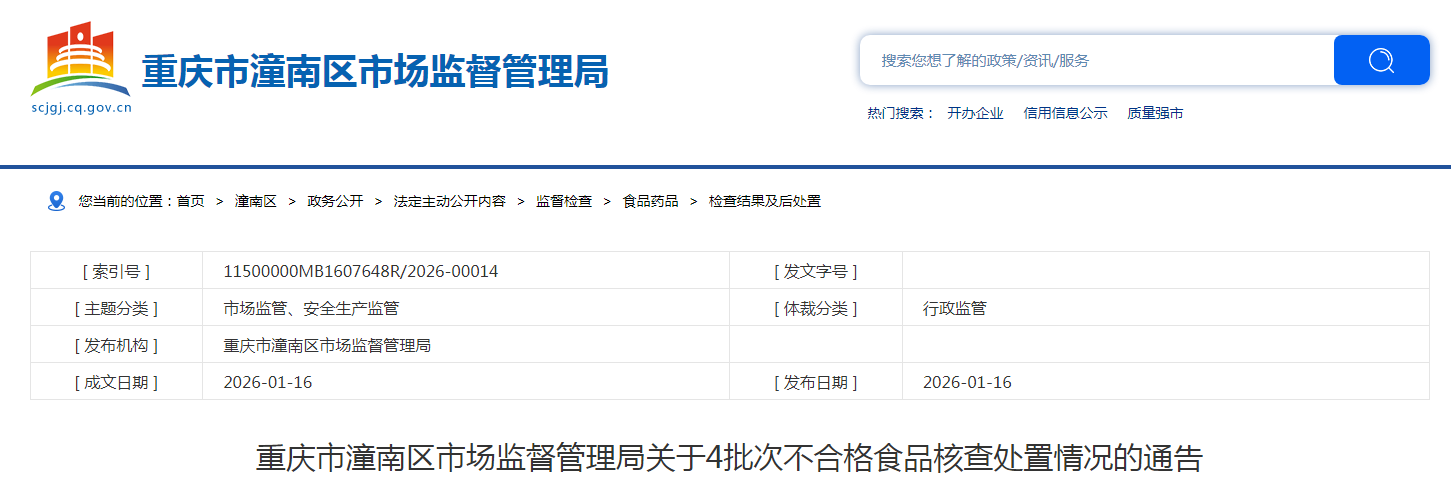Go to 首页 in the breadcrumb
The image size is (1451, 494).
(191, 201)
